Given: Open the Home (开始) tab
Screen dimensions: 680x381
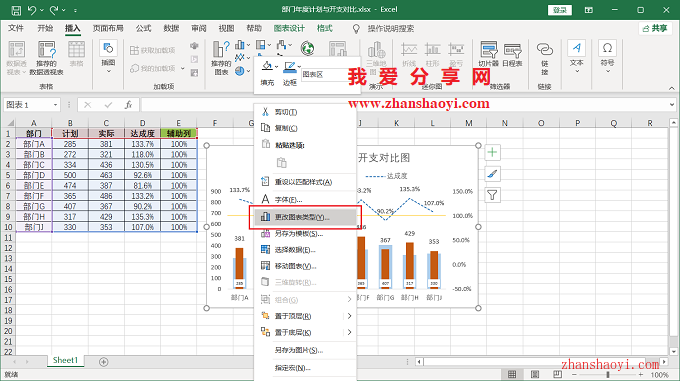Looking at the screenshot, I should click(x=45, y=29).
